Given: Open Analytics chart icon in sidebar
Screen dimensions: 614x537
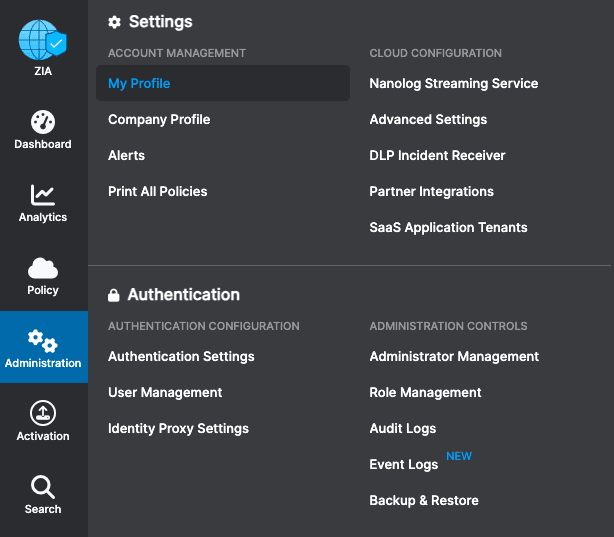Looking at the screenshot, I should point(43,195).
